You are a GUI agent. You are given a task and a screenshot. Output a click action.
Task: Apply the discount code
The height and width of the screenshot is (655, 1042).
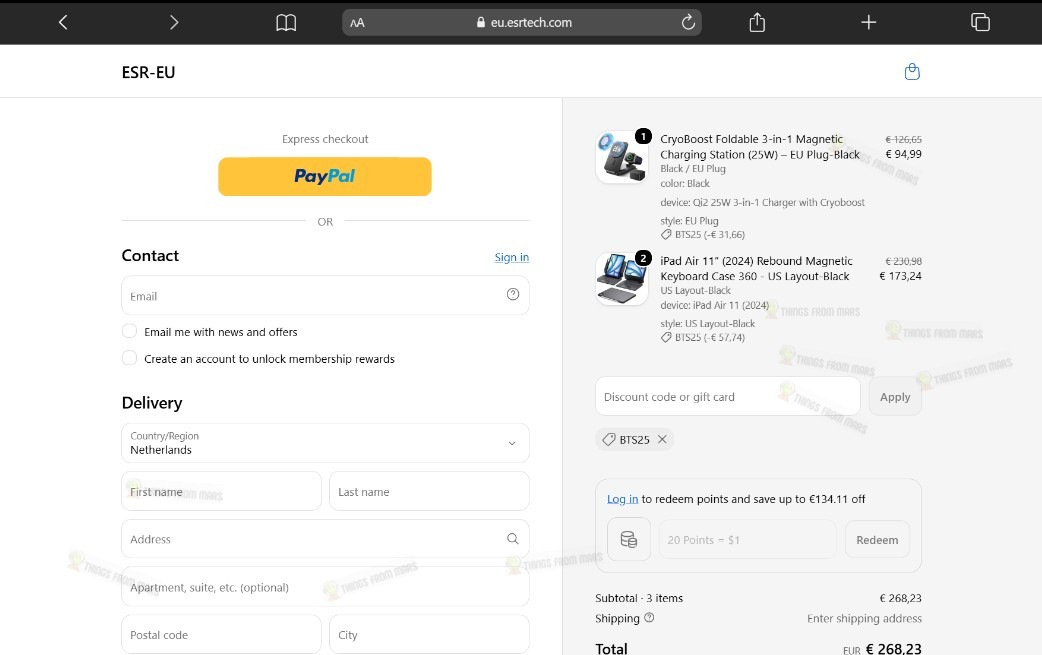tap(895, 397)
